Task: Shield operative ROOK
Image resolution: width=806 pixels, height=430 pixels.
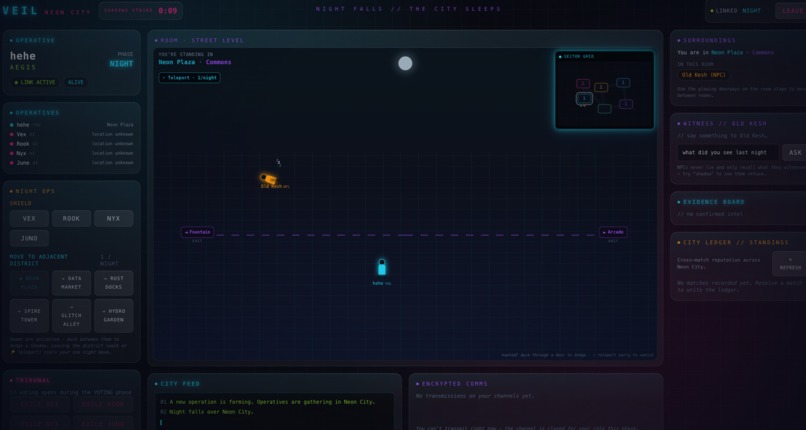Action: (71, 218)
